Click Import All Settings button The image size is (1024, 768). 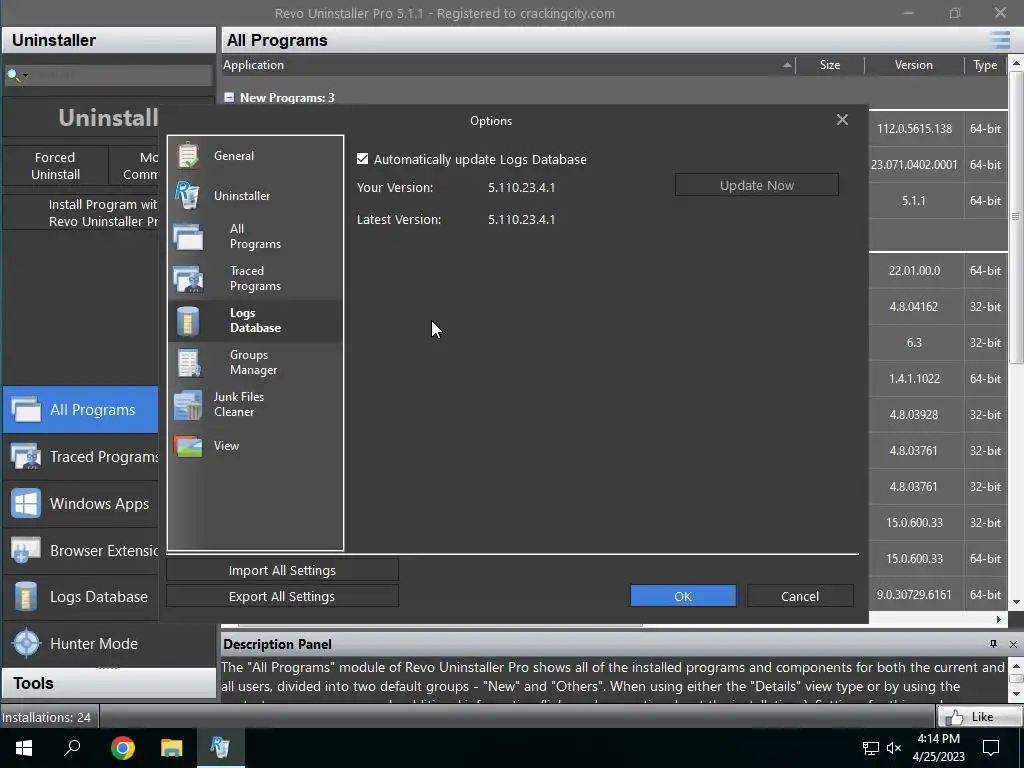282,570
